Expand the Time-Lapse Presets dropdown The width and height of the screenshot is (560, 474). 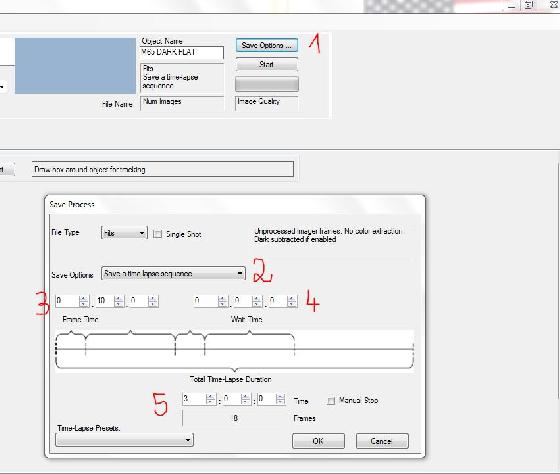click(x=124, y=440)
